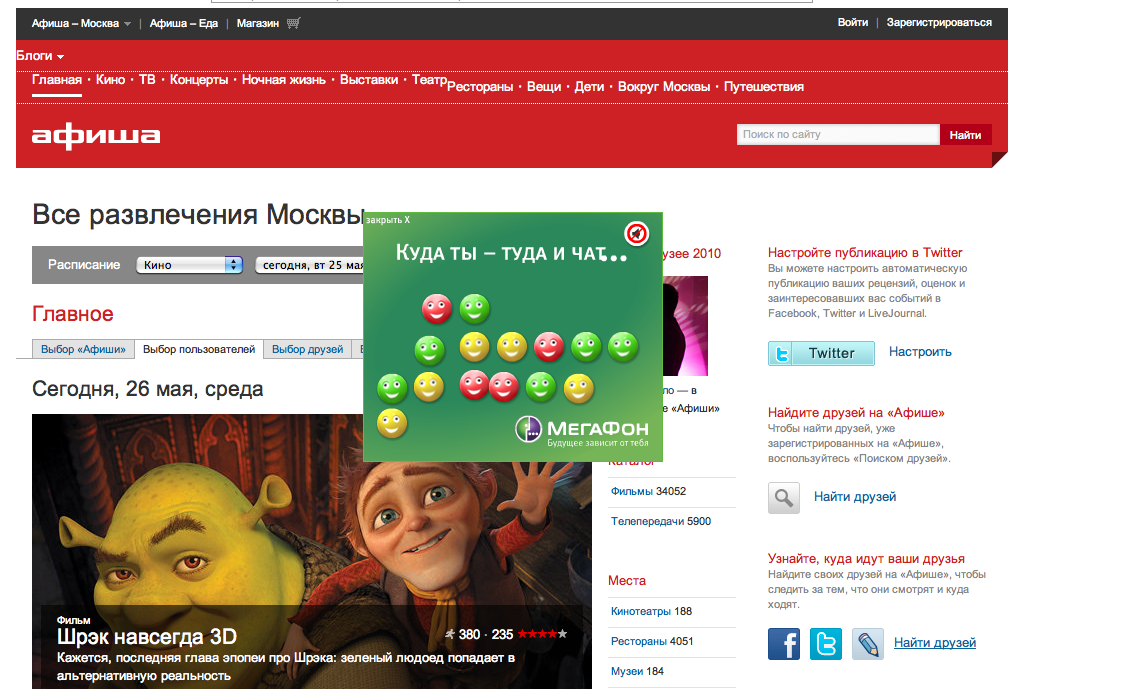Open the Магазин link

coord(258,23)
